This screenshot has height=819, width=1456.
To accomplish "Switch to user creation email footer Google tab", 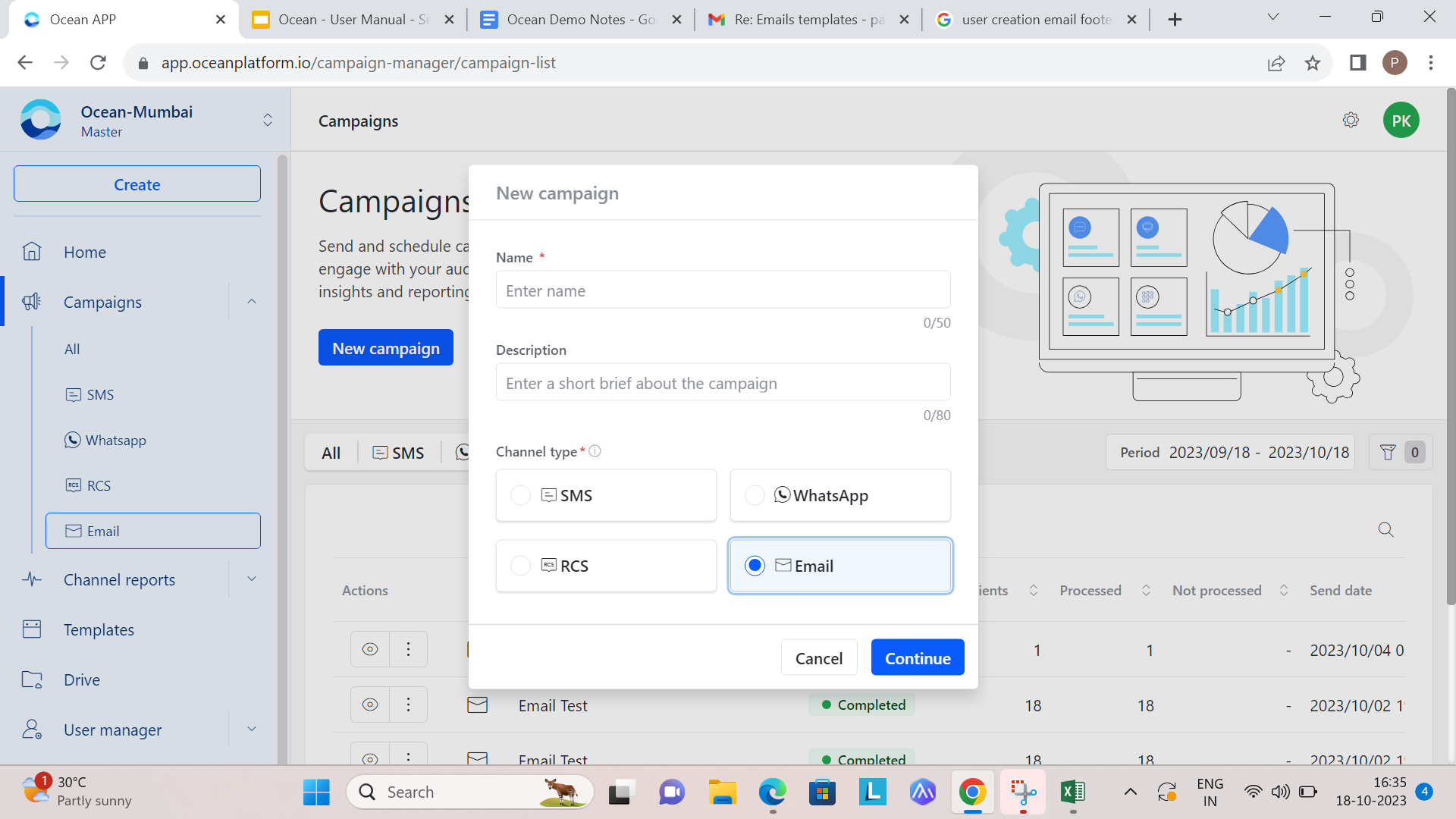I will (1036, 20).
